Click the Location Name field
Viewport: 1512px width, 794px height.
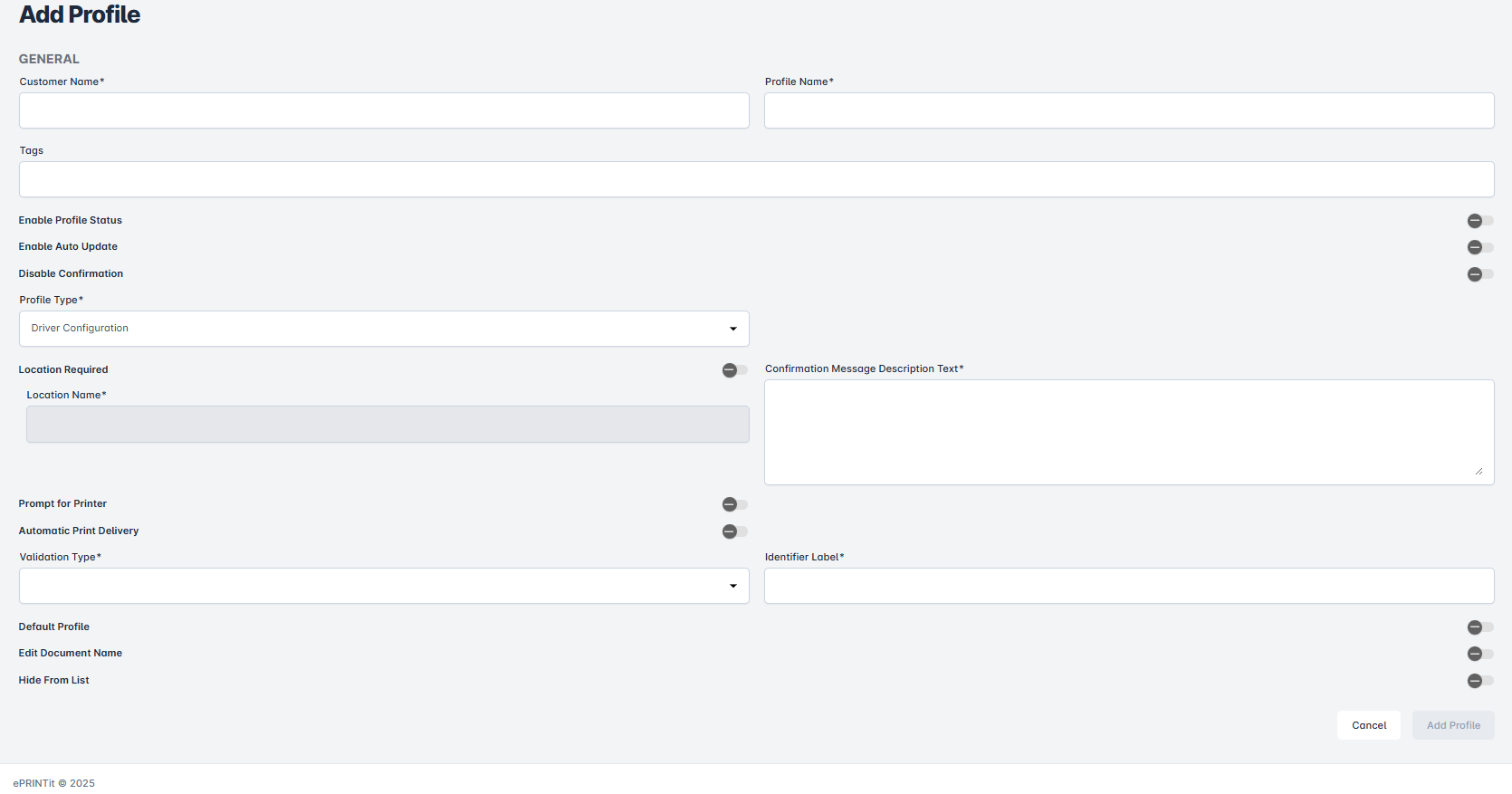(x=387, y=425)
